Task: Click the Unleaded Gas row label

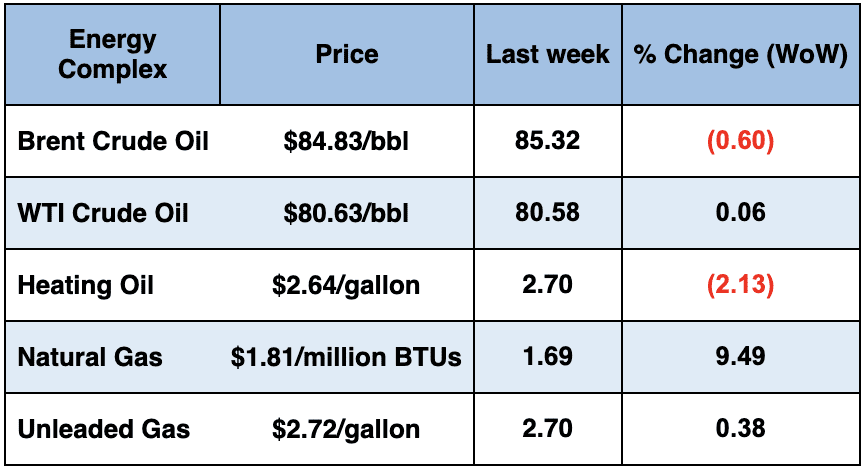Action: click(x=104, y=429)
